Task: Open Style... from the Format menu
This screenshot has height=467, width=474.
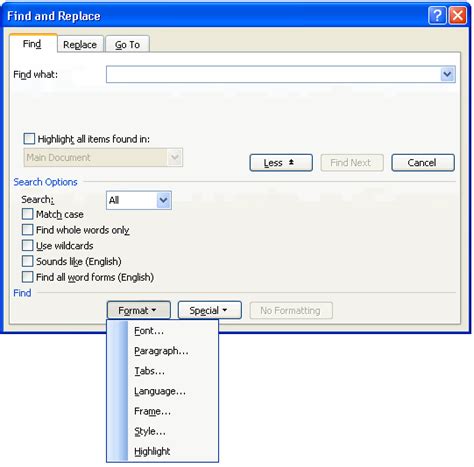Action: tap(163, 431)
